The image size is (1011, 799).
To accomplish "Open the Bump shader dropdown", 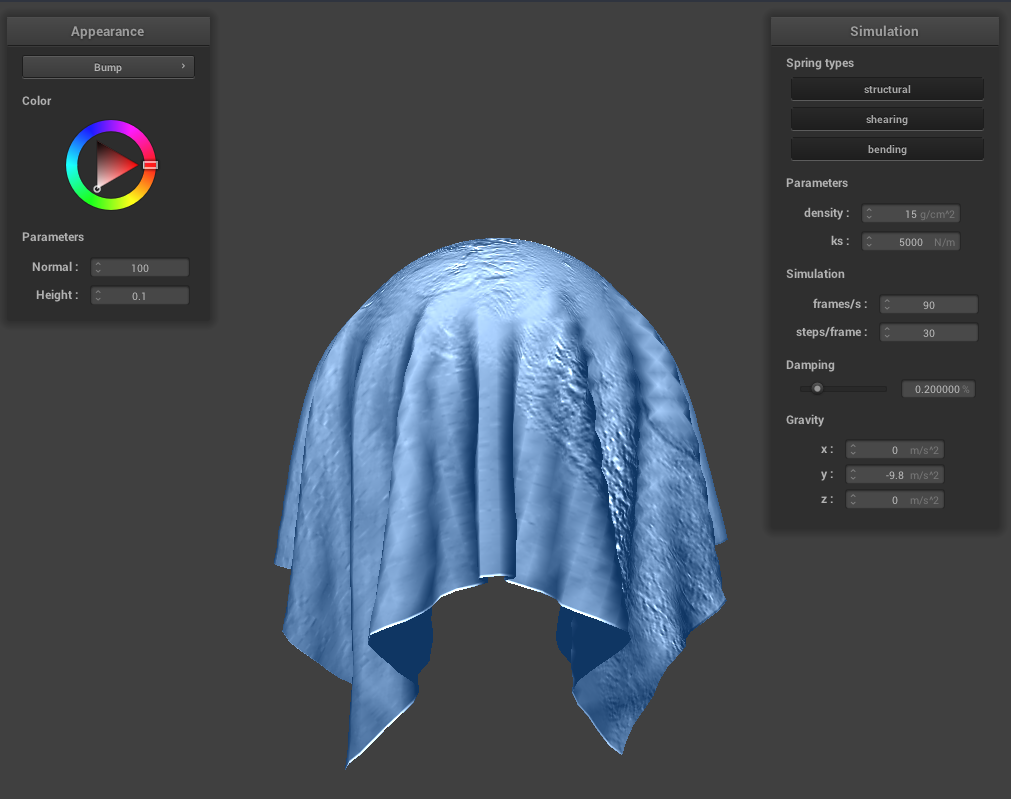I will coord(108,67).
